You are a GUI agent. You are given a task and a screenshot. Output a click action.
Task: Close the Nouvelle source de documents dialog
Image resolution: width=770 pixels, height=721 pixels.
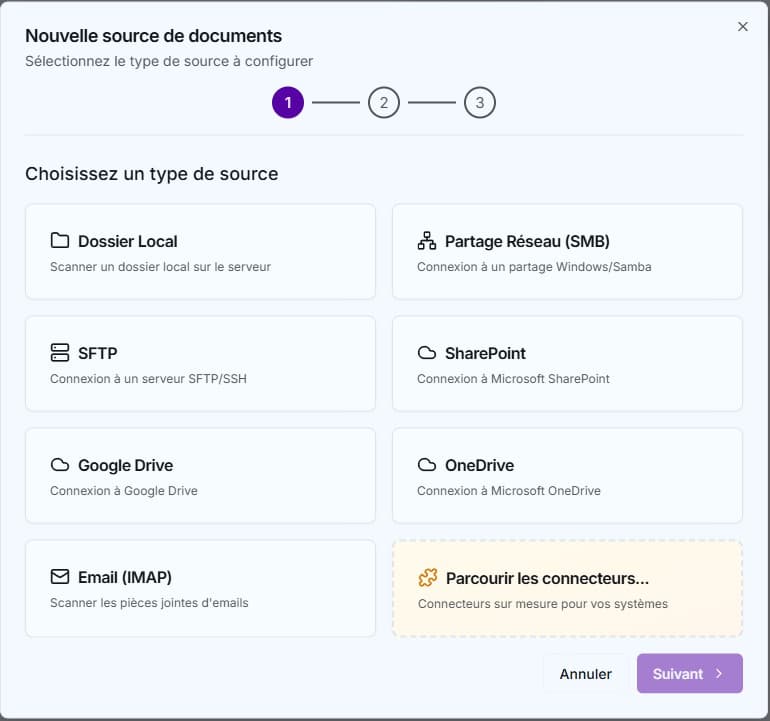743,27
